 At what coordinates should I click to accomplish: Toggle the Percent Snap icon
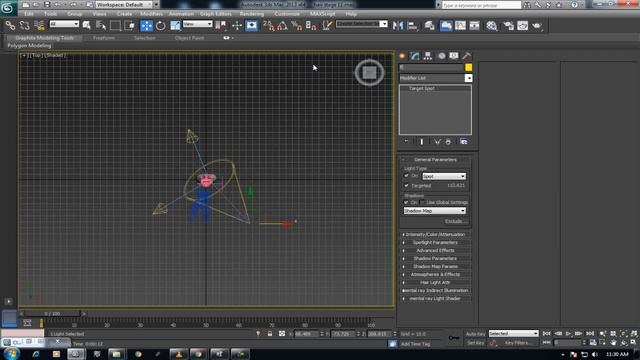click(297, 26)
